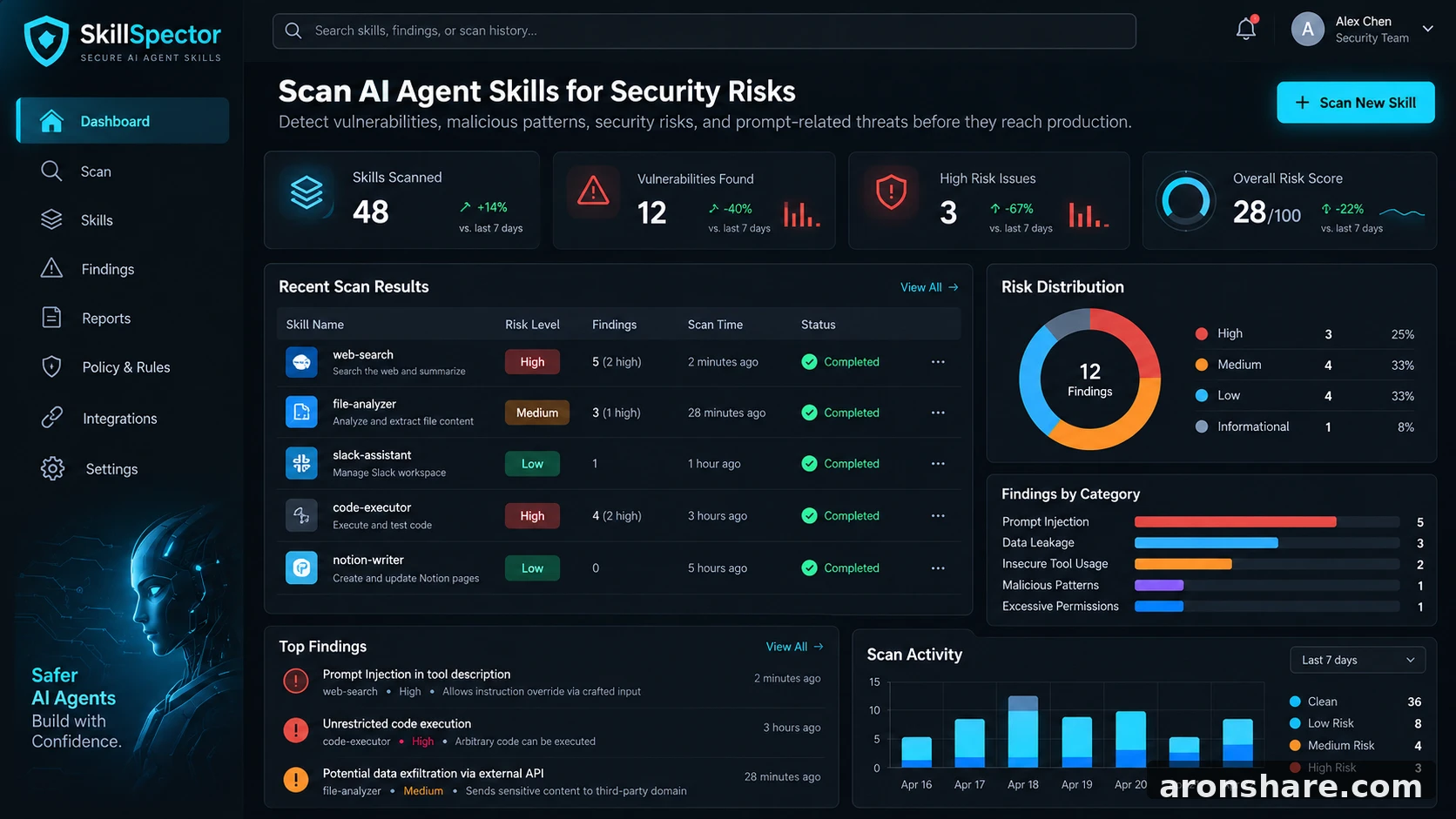Click the alert icon beside Unrestricted code execution
1456x819 pixels.
pyautogui.click(x=296, y=730)
